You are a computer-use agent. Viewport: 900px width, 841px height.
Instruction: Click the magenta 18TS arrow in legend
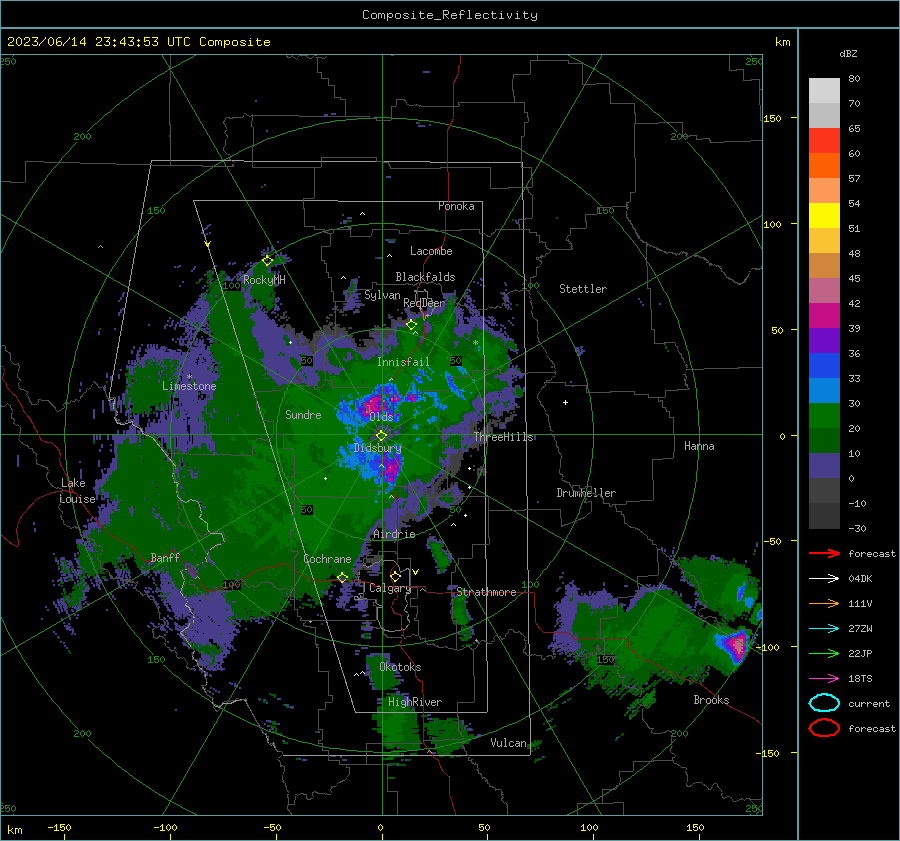[x=824, y=678]
